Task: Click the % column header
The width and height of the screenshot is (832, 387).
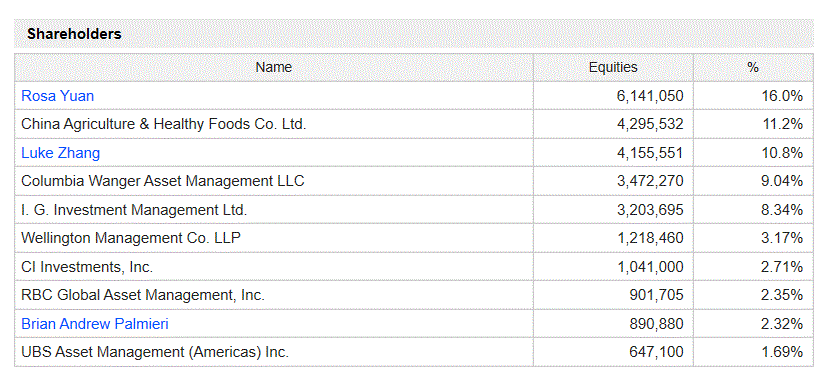Action: pos(753,67)
